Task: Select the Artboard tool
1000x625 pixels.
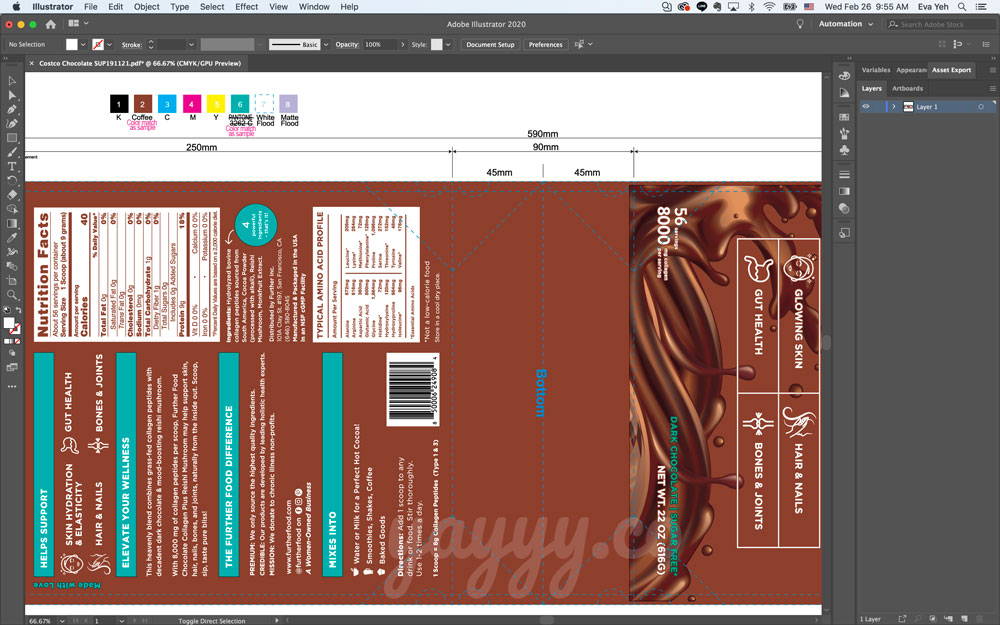Action: click(x=11, y=280)
